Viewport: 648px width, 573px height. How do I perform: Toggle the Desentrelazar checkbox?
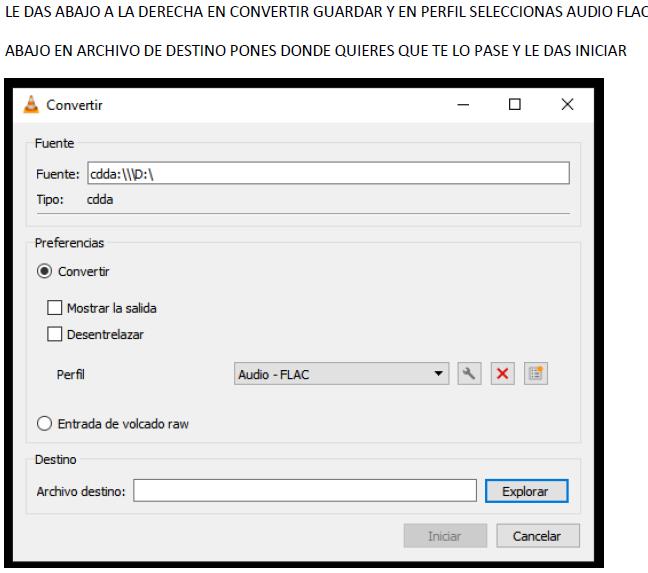click(55, 334)
